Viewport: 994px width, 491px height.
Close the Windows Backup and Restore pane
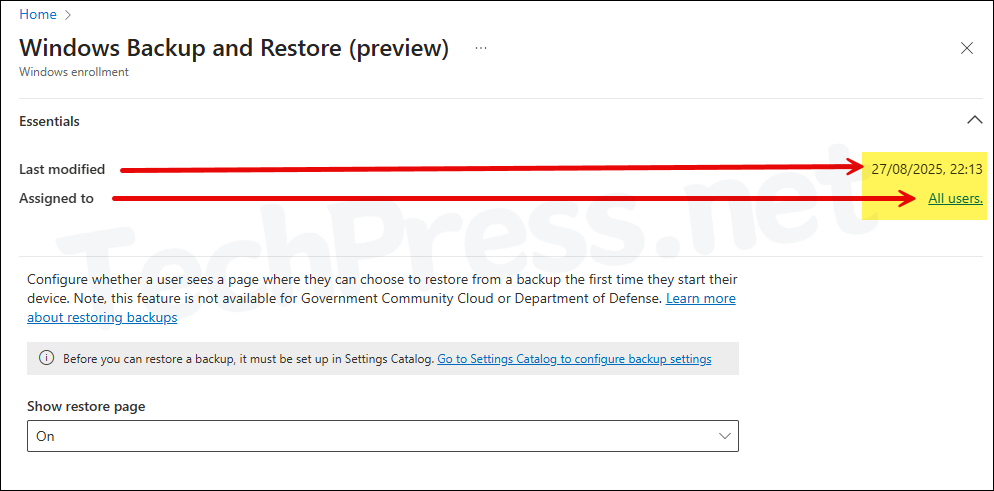967,48
